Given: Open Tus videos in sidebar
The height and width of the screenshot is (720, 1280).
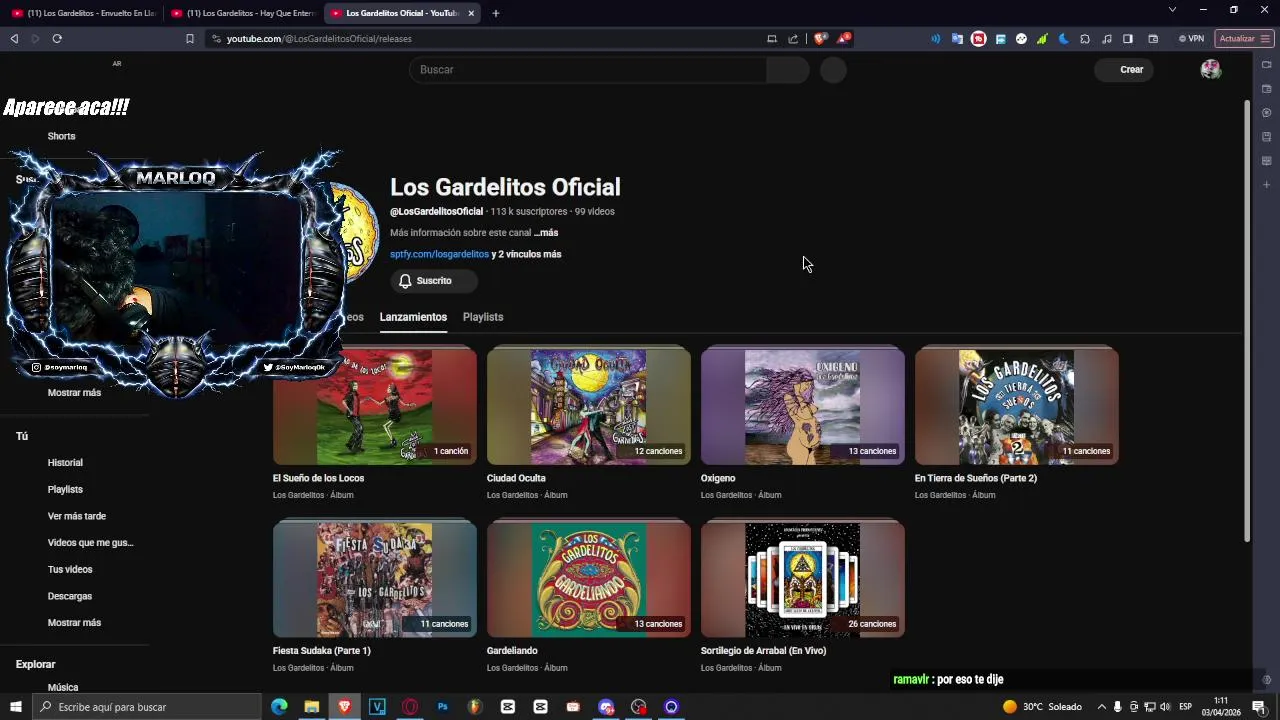Looking at the screenshot, I should [x=70, y=570].
